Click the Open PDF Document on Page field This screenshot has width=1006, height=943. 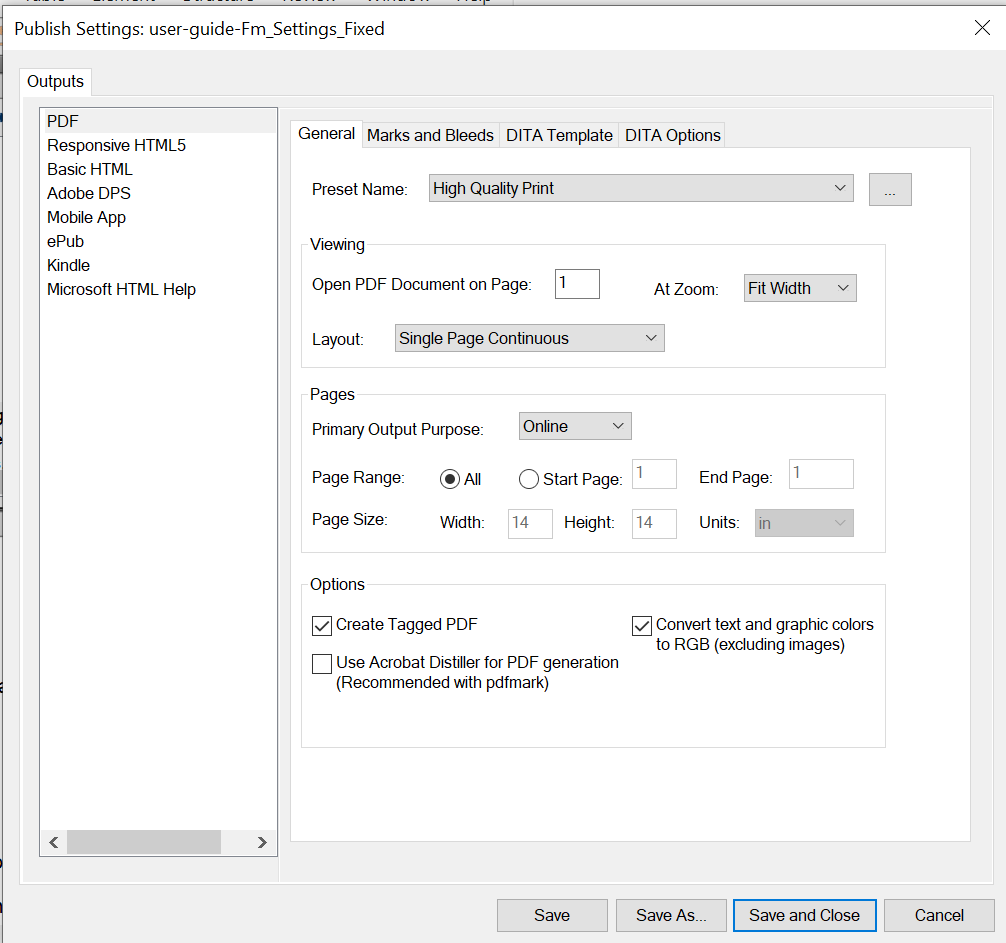[x=576, y=283]
